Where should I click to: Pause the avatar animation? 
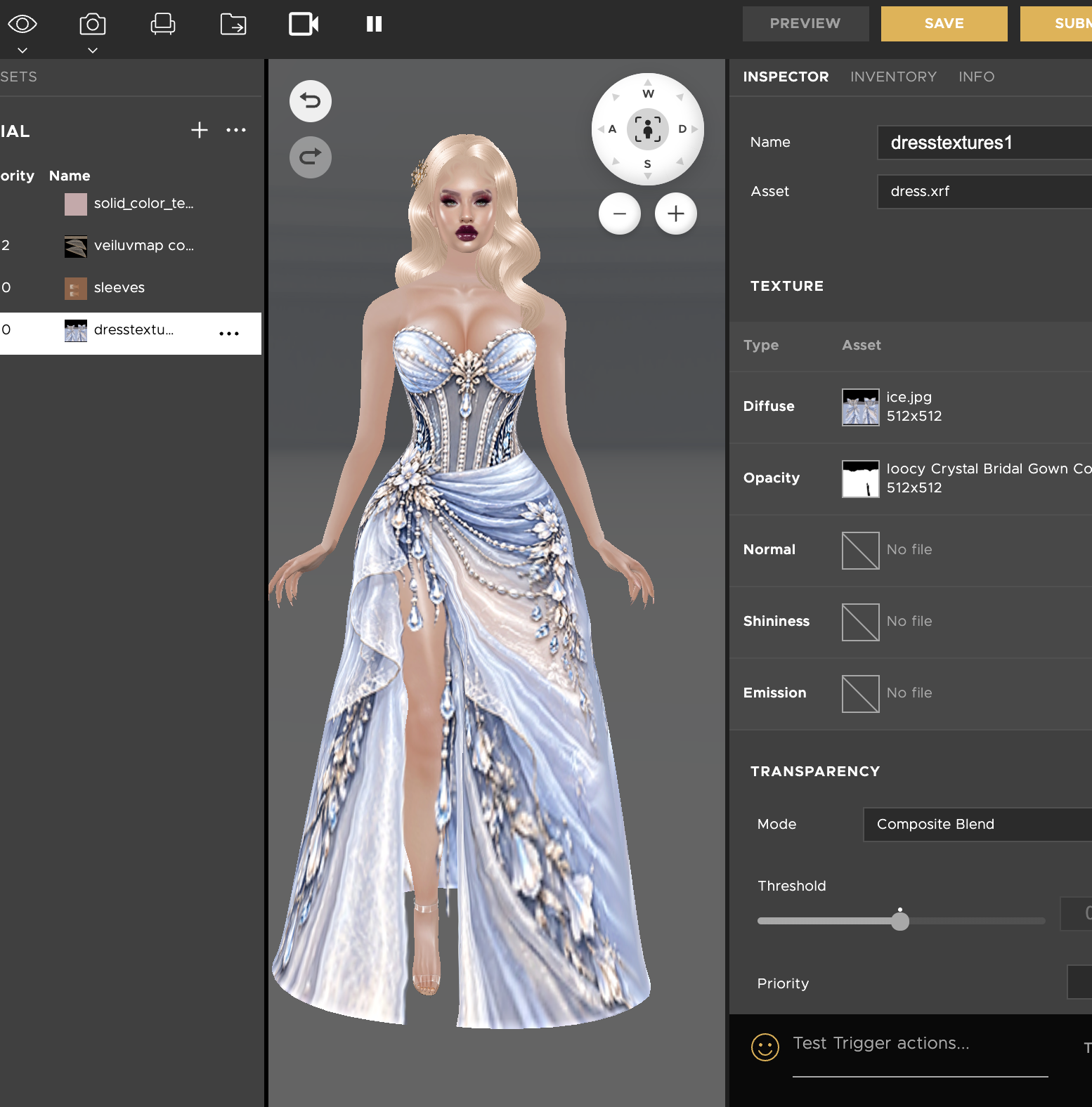[x=374, y=24]
